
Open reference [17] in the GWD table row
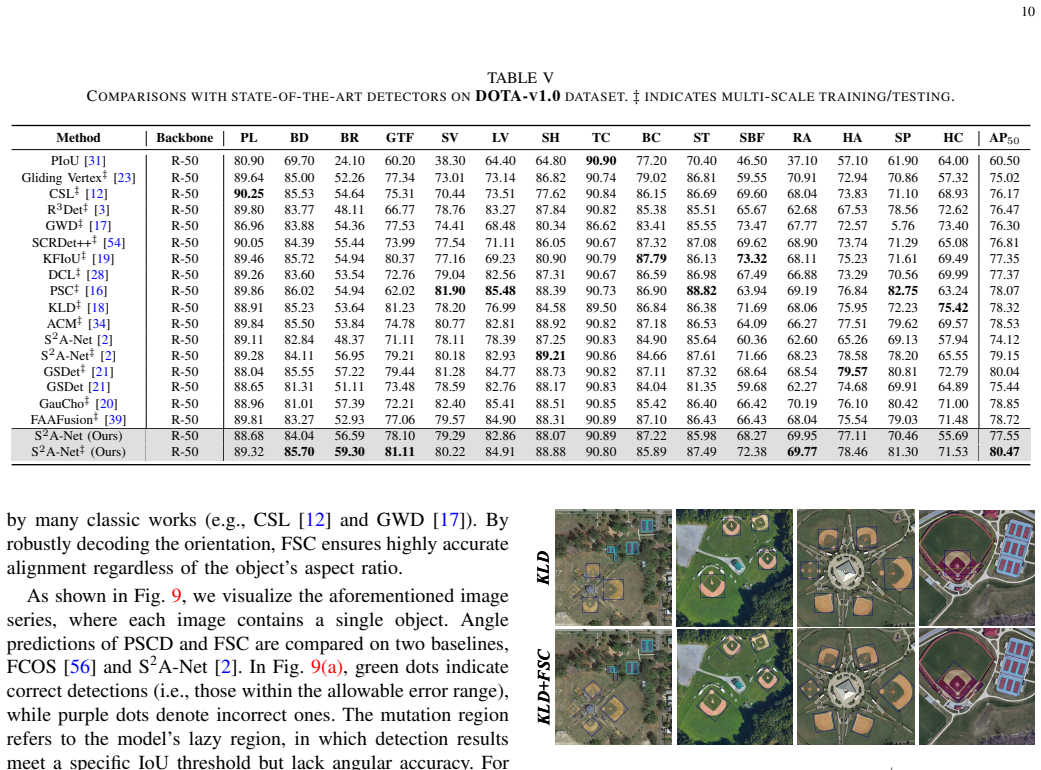(100, 226)
